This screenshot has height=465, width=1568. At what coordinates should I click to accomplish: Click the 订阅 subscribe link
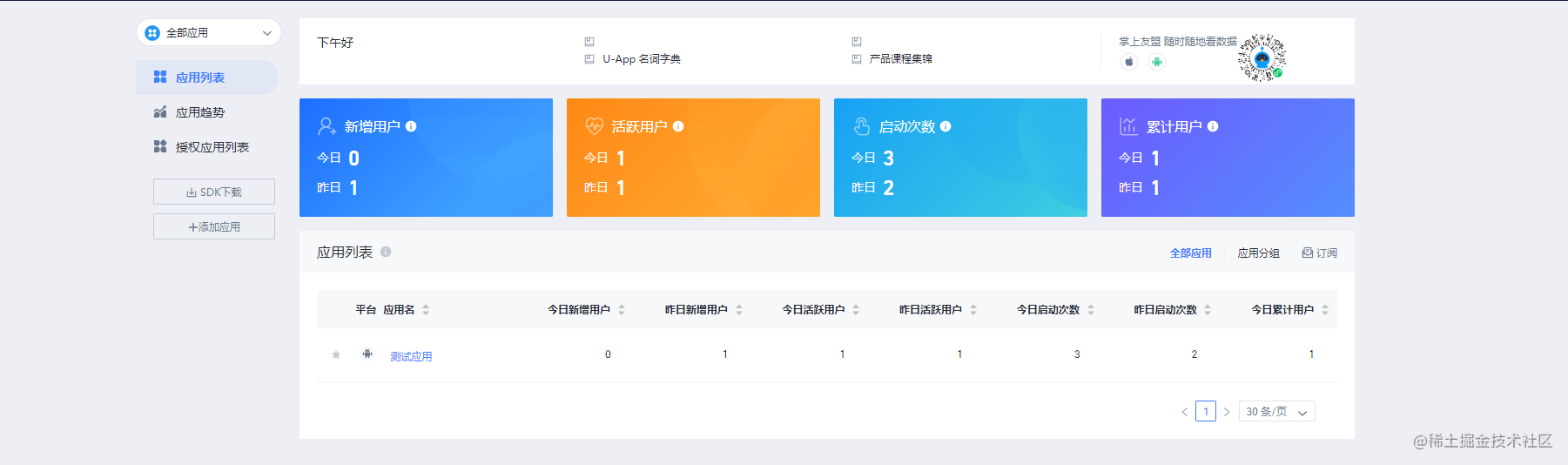(1320, 253)
